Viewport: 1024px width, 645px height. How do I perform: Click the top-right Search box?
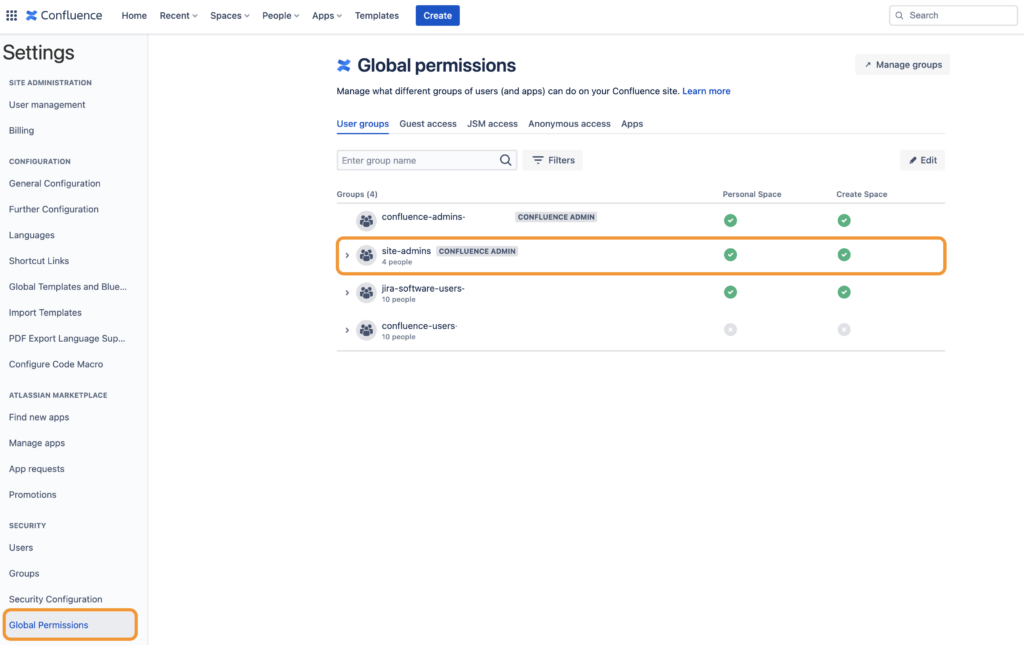click(953, 15)
